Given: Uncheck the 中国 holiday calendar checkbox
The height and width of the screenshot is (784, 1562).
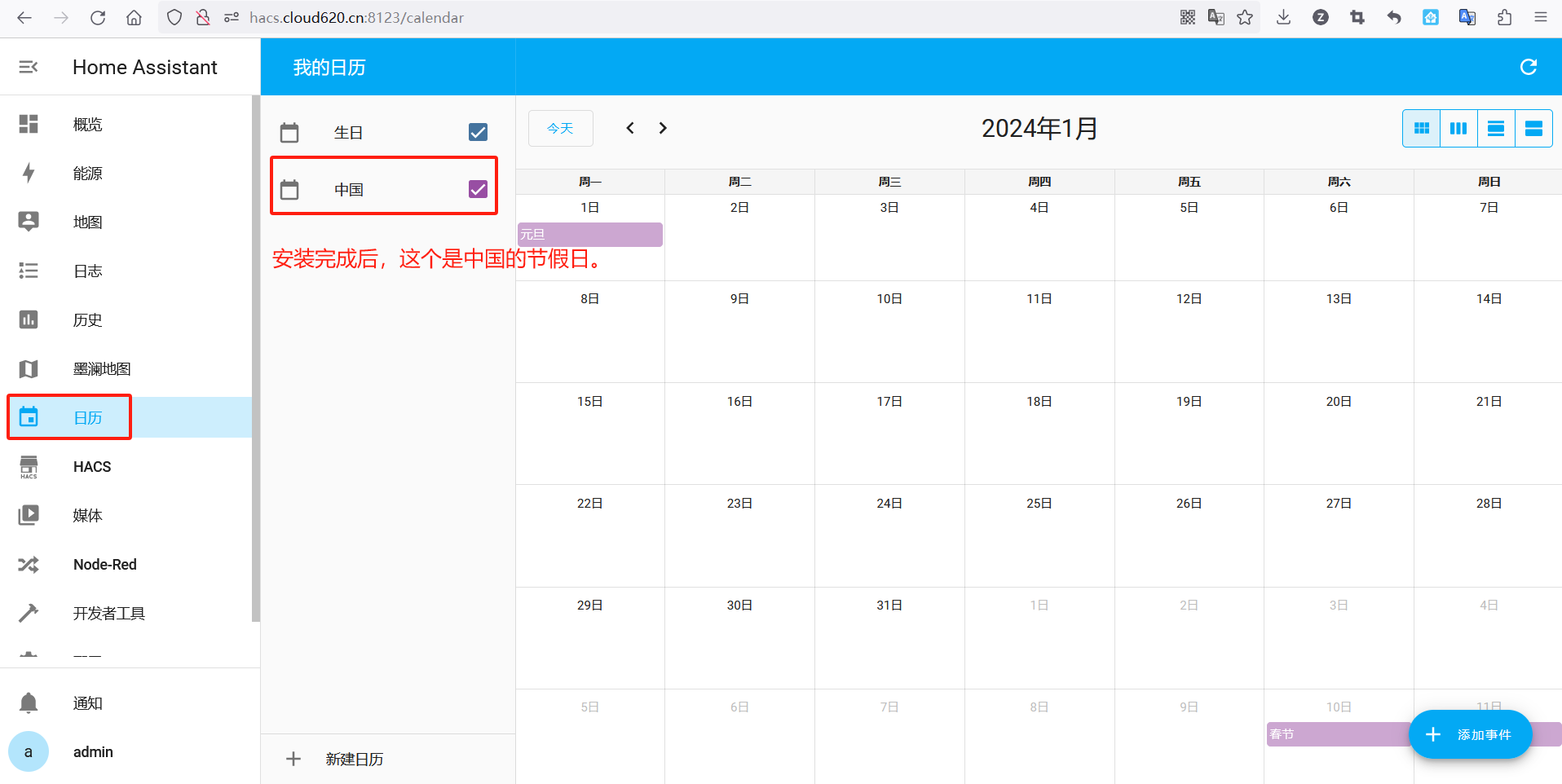Looking at the screenshot, I should pyautogui.click(x=478, y=189).
